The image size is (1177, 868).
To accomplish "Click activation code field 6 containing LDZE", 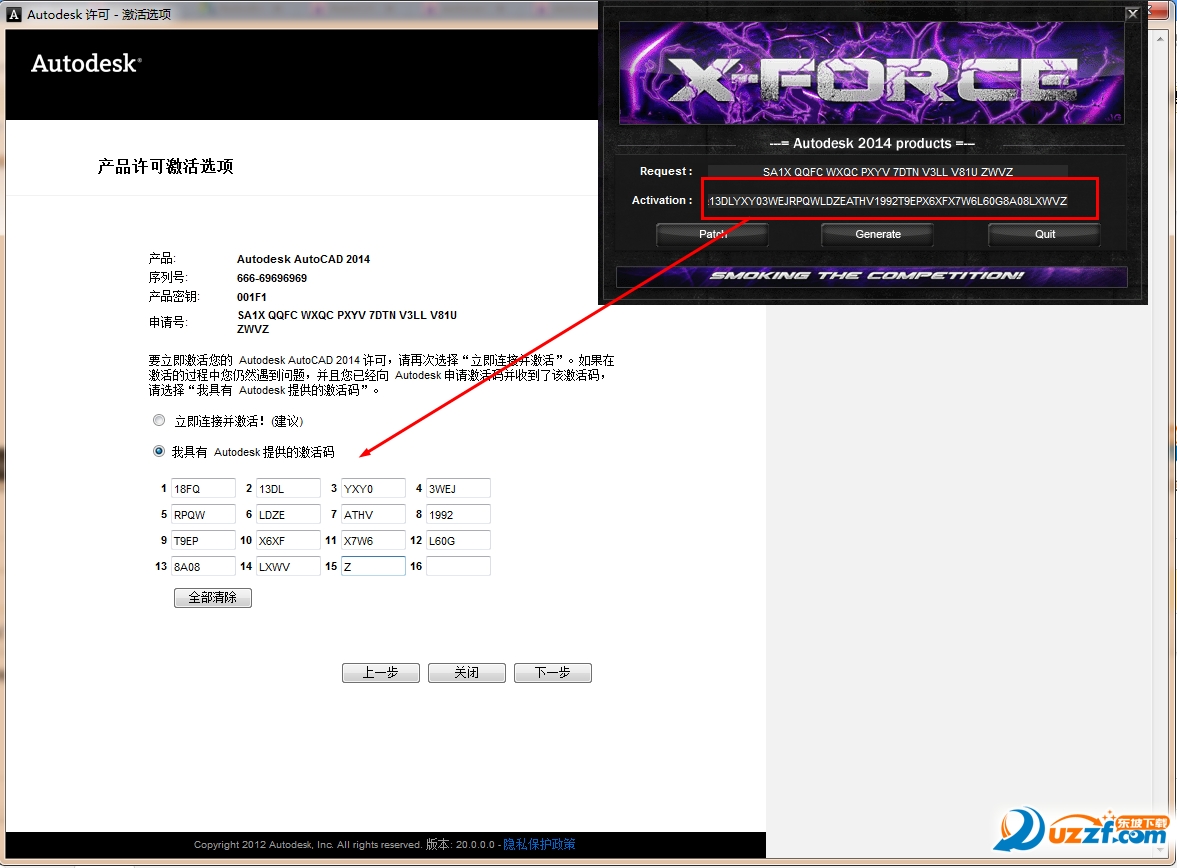I will 288,514.
